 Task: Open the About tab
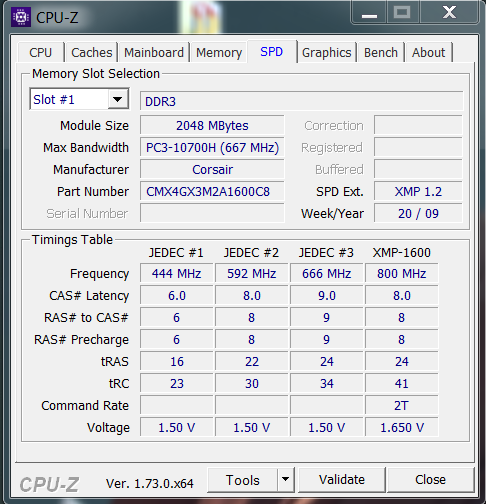[428, 52]
